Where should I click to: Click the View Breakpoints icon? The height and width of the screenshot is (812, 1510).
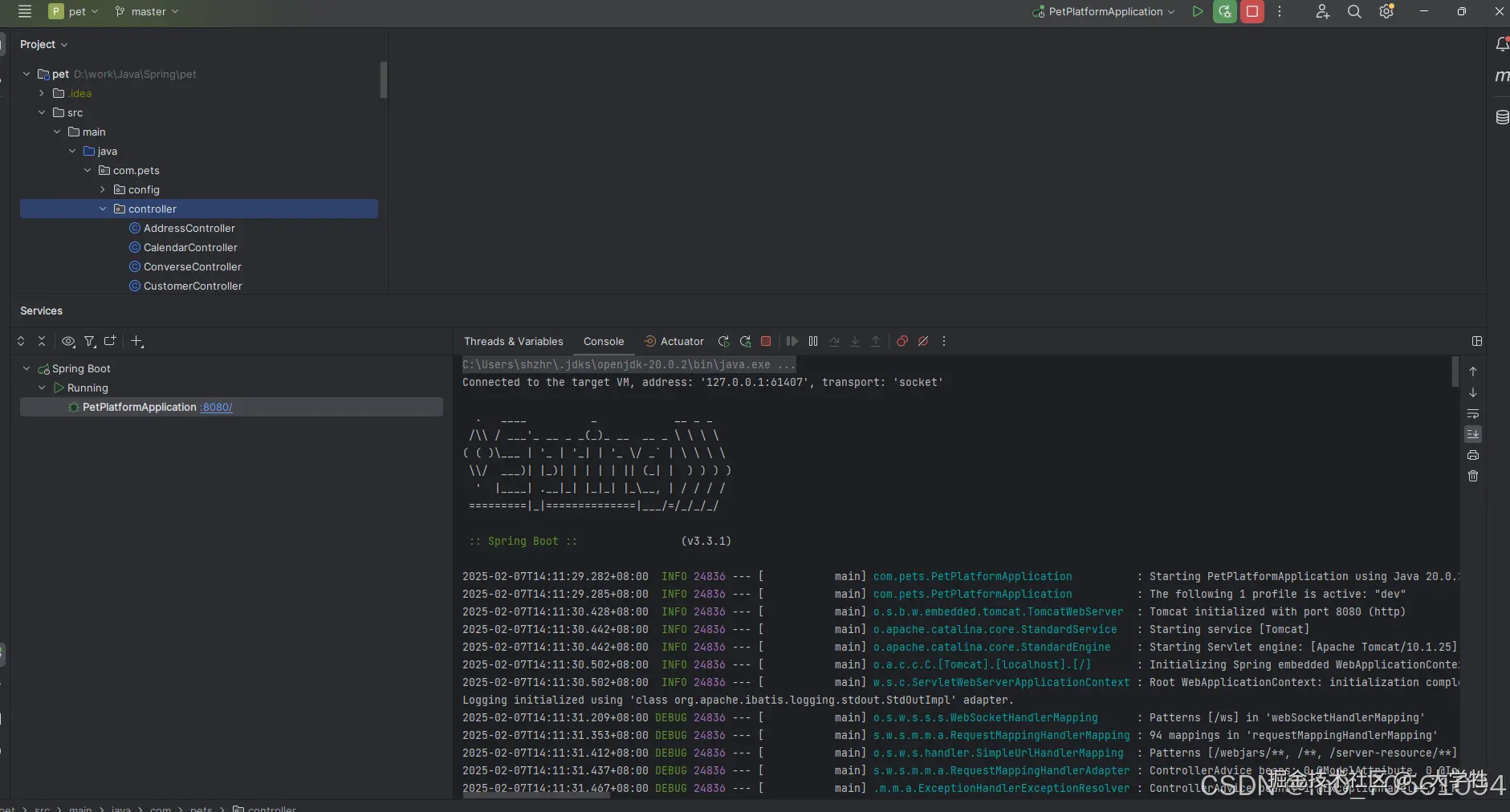902,341
